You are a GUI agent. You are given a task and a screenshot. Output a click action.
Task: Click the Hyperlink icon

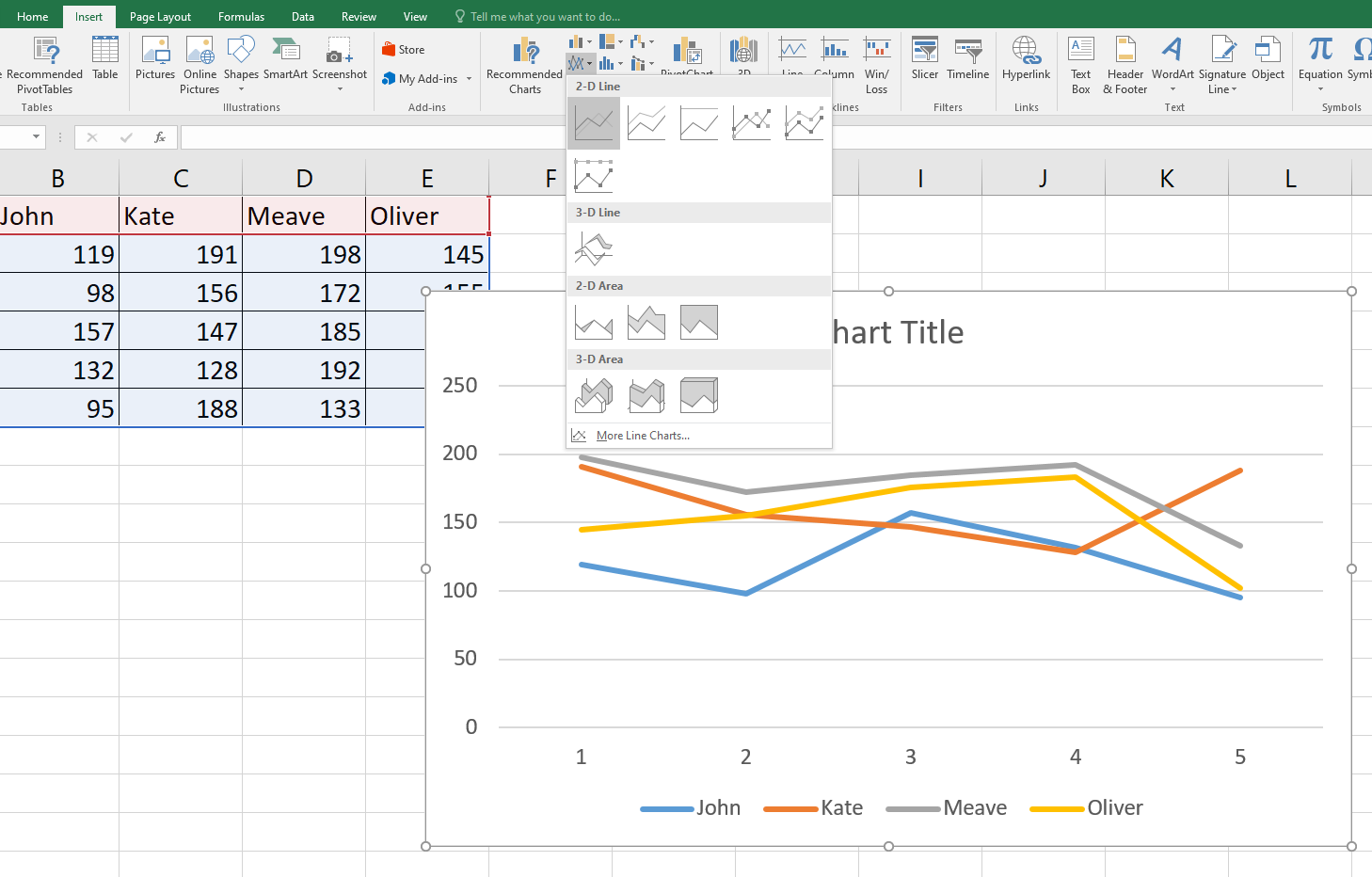(1026, 58)
